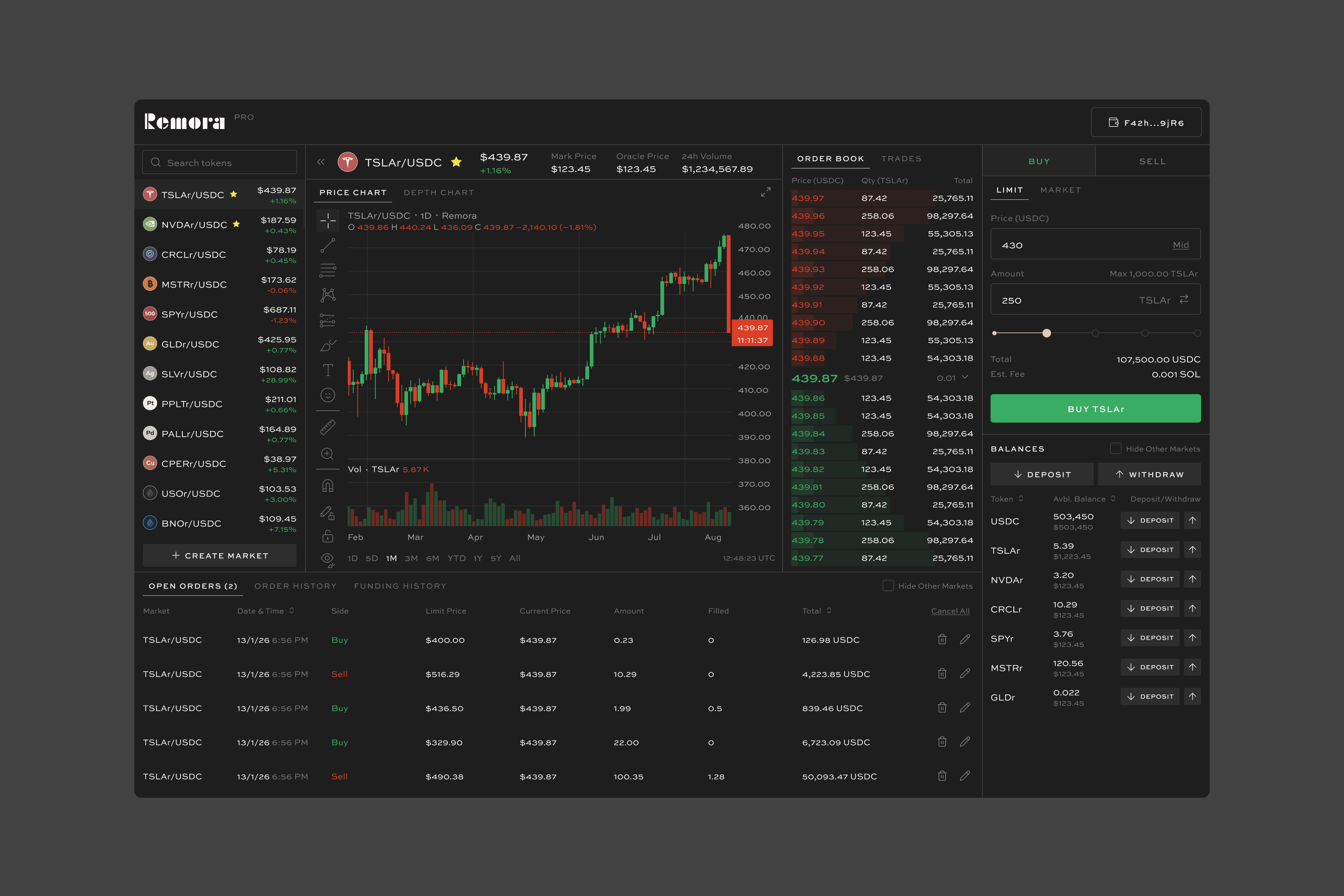Select the trend line drawing tool

327,245
